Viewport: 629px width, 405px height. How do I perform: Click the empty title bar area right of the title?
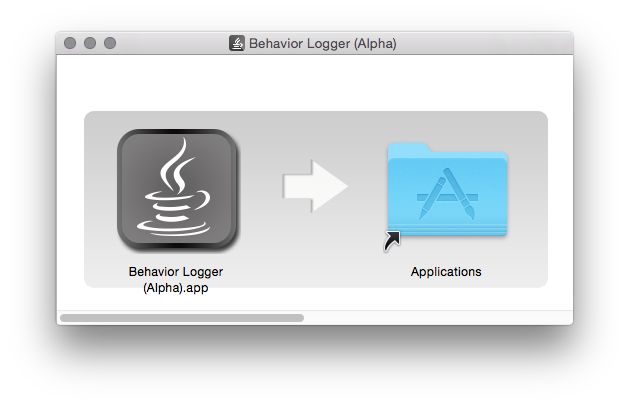point(483,43)
